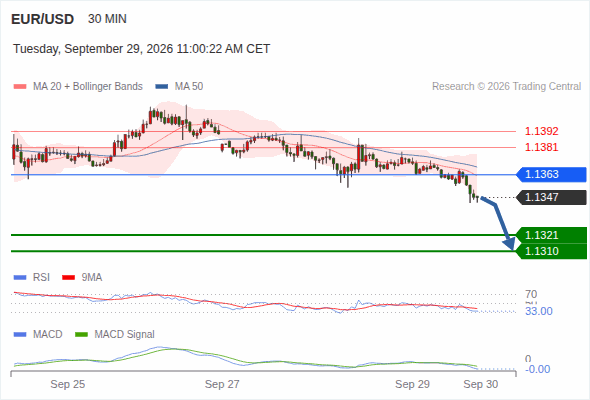Click the EUR/USD pair title
This screenshot has height=400, width=590.
[x=43, y=19]
